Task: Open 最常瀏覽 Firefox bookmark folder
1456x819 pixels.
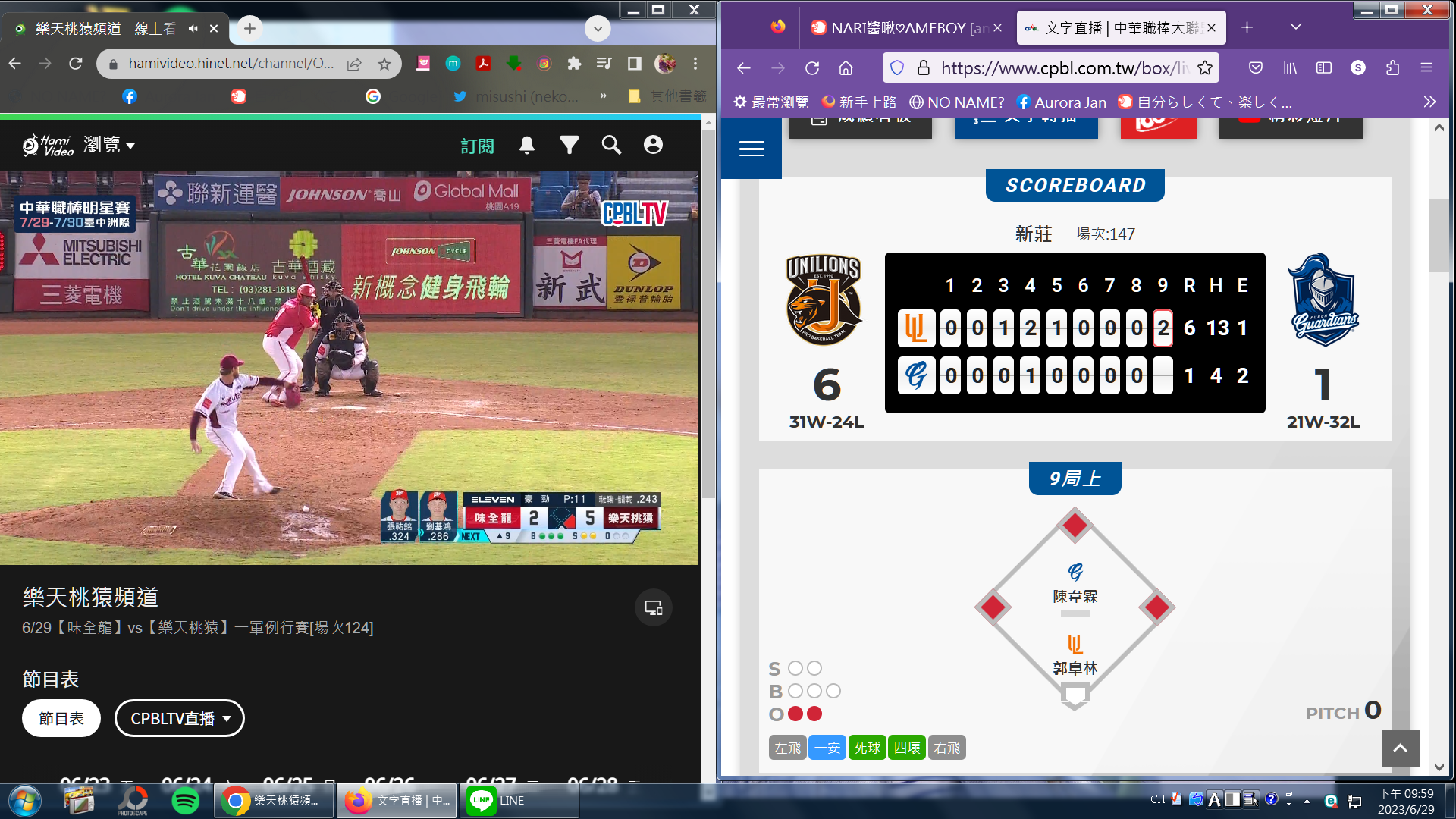Action: click(x=771, y=102)
